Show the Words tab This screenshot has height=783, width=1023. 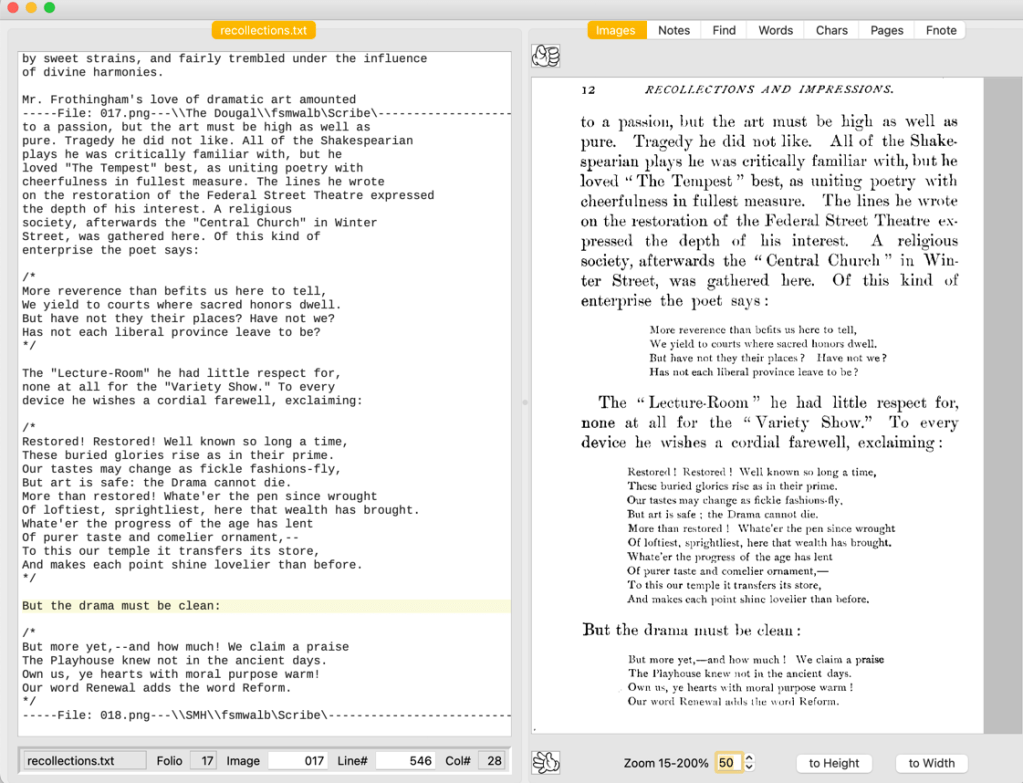[x=775, y=30]
